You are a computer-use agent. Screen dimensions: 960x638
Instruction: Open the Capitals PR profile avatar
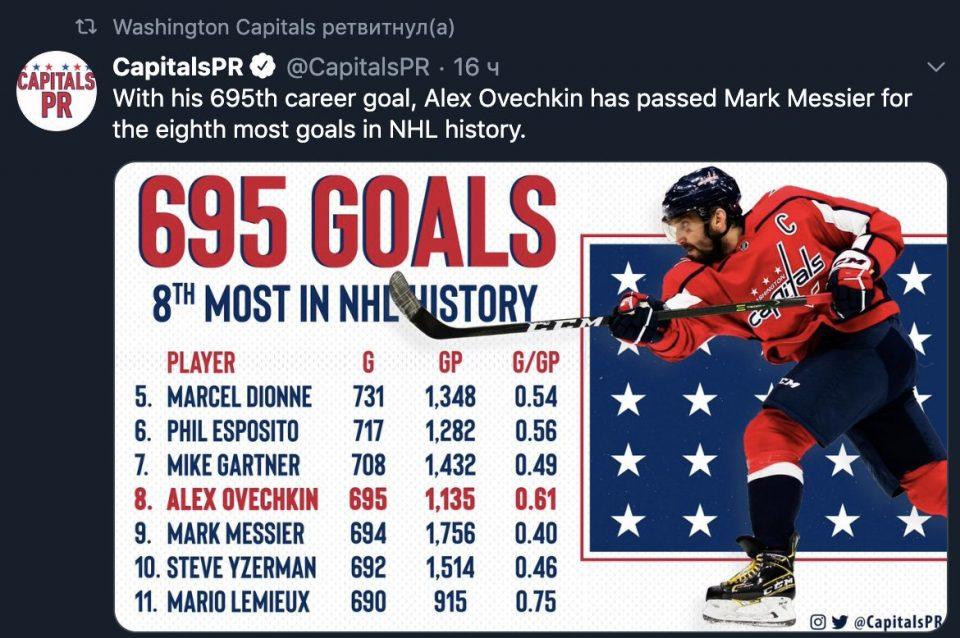(57, 91)
